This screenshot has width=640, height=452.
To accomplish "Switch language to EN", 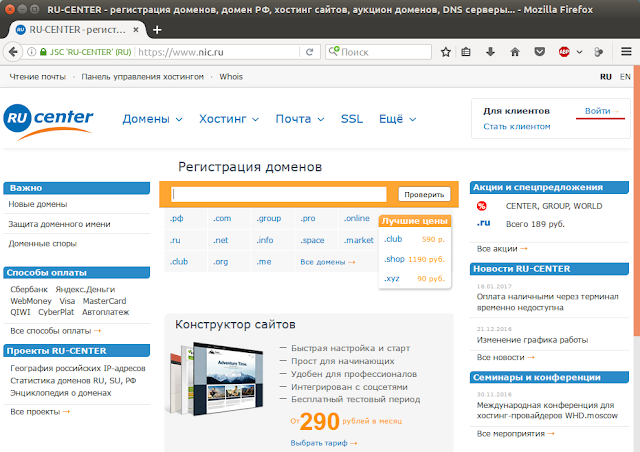I will pos(625,77).
